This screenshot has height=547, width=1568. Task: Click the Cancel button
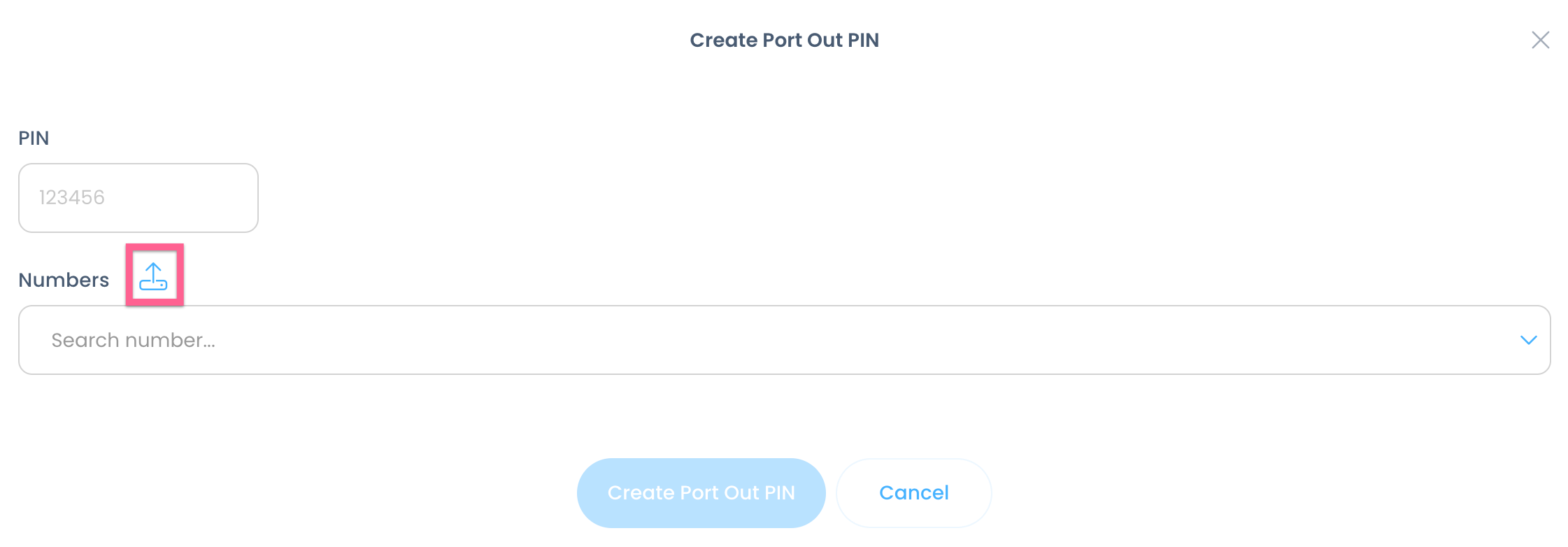point(913,492)
